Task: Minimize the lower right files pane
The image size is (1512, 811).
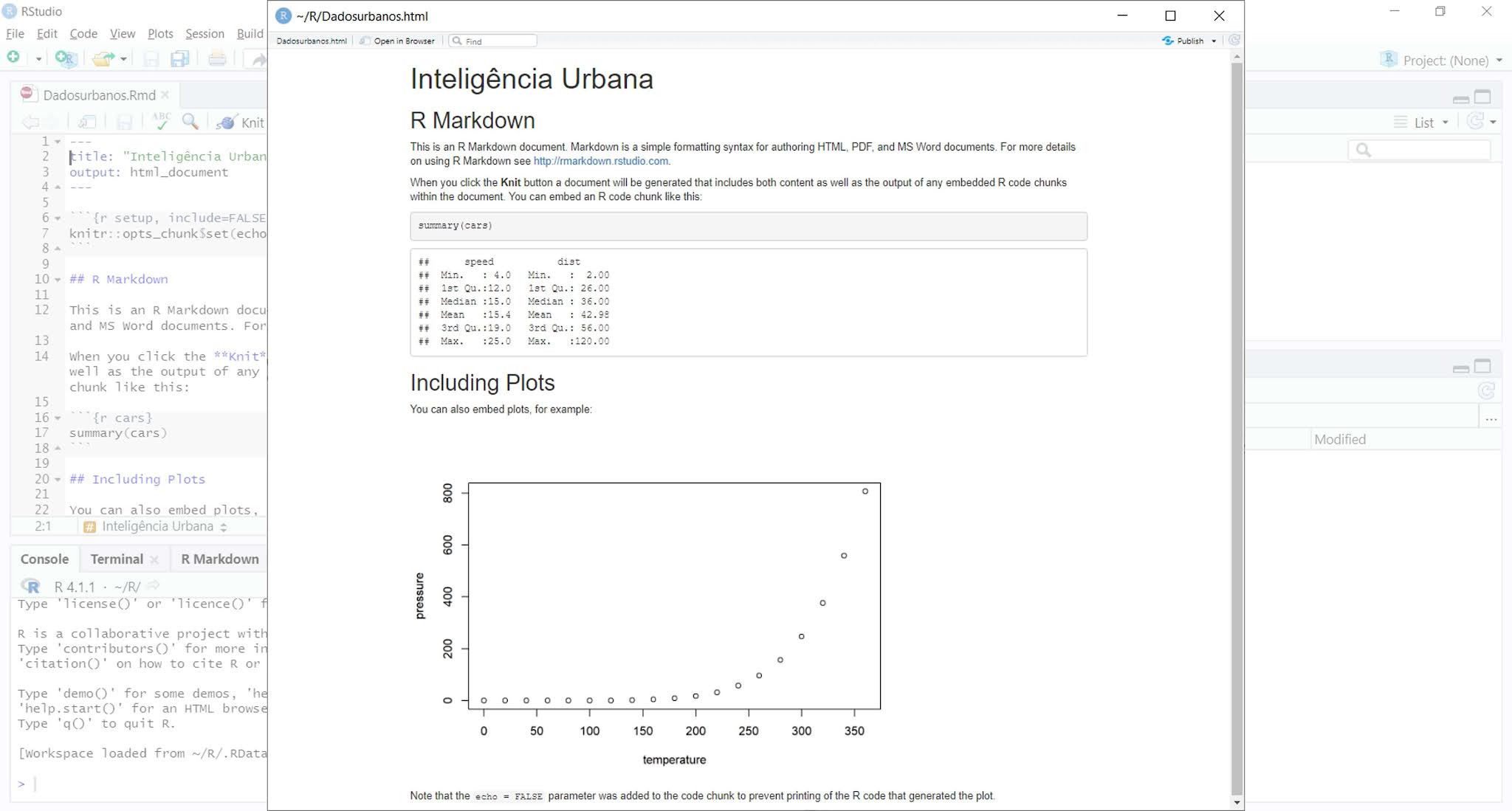Action: [1460, 367]
